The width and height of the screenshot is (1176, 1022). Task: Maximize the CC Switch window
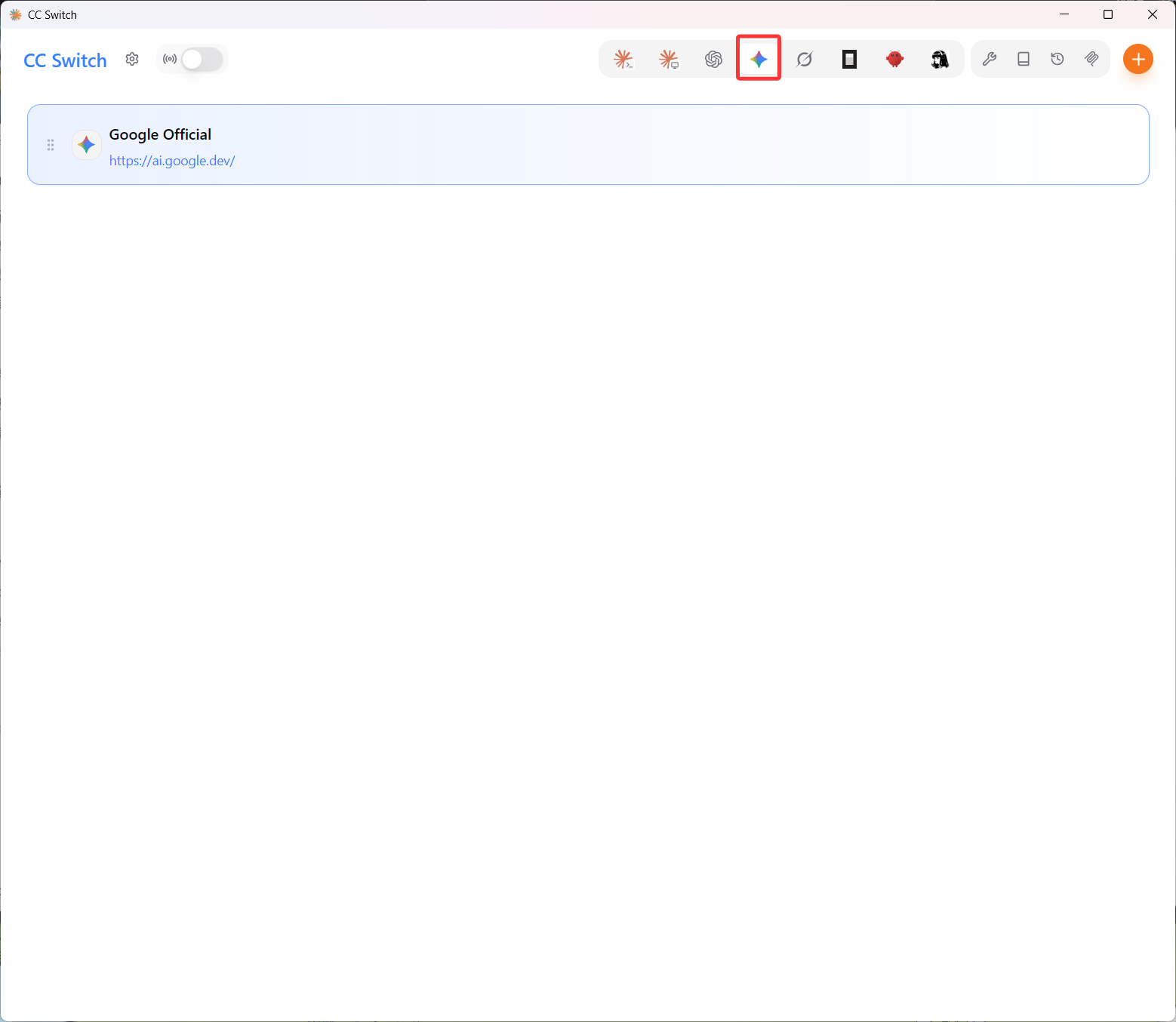(x=1108, y=14)
